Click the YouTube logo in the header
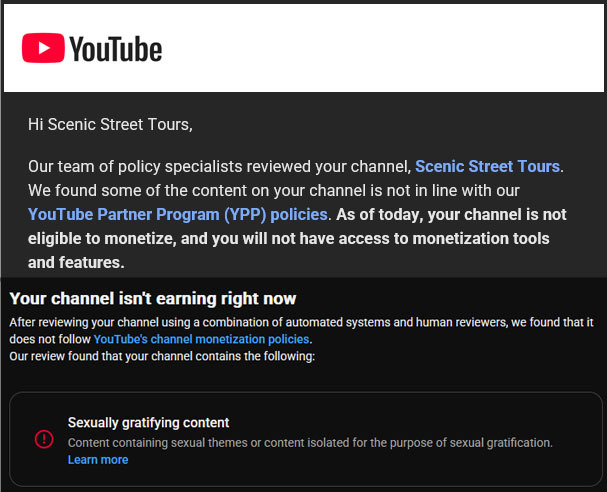The width and height of the screenshot is (607, 492). 92,48
